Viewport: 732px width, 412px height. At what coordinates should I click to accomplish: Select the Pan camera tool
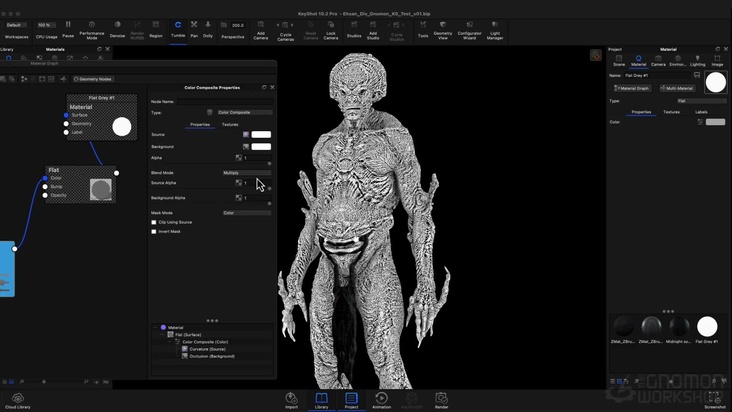pyautogui.click(x=194, y=29)
